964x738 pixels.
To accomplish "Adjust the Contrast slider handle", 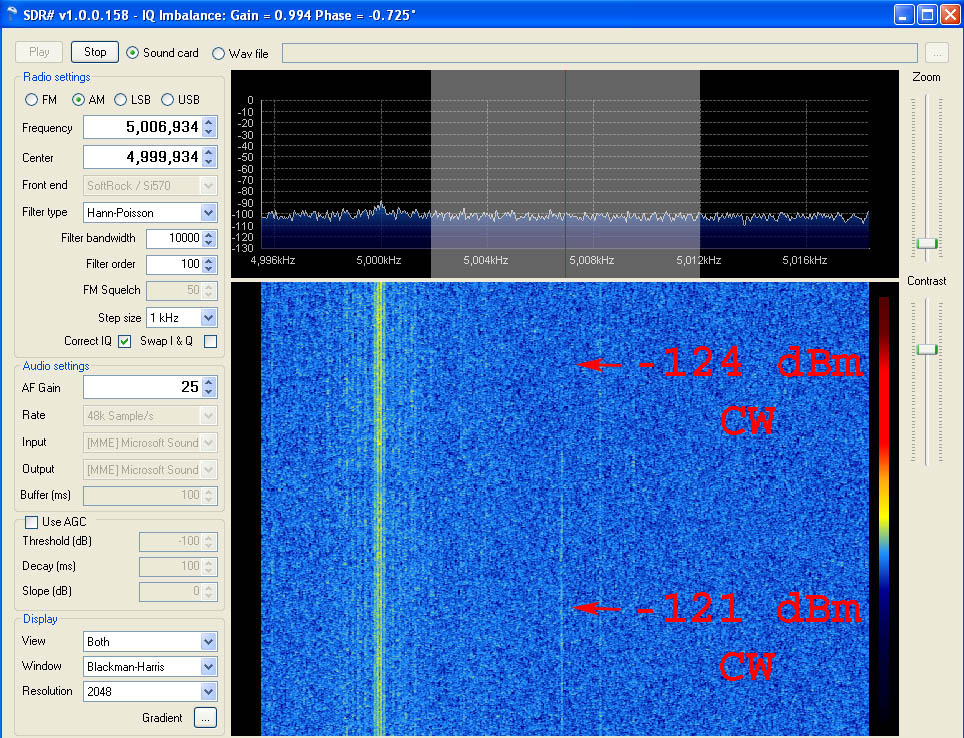I will (926, 349).
